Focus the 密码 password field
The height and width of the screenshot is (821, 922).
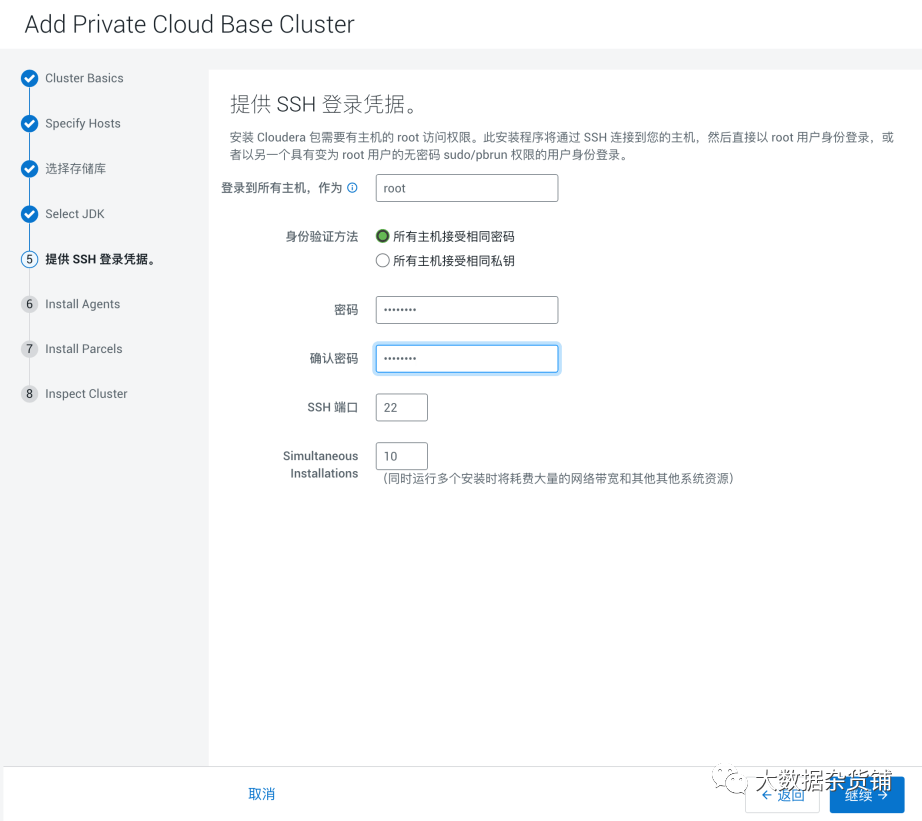(467, 310)
